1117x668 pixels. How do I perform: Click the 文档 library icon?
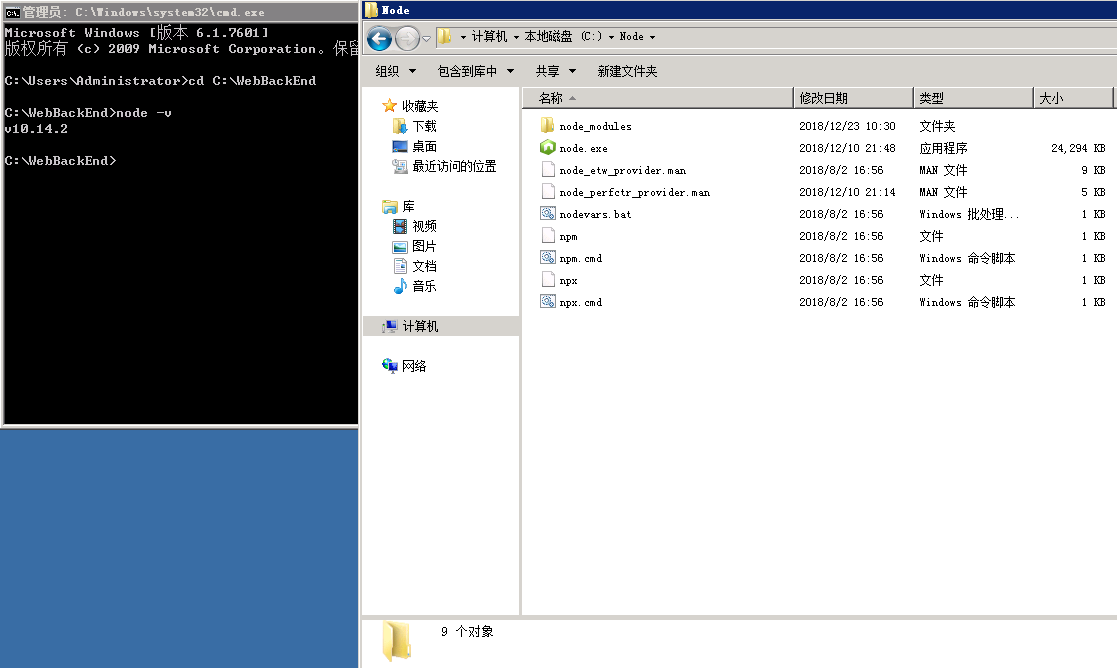point(400,266)
